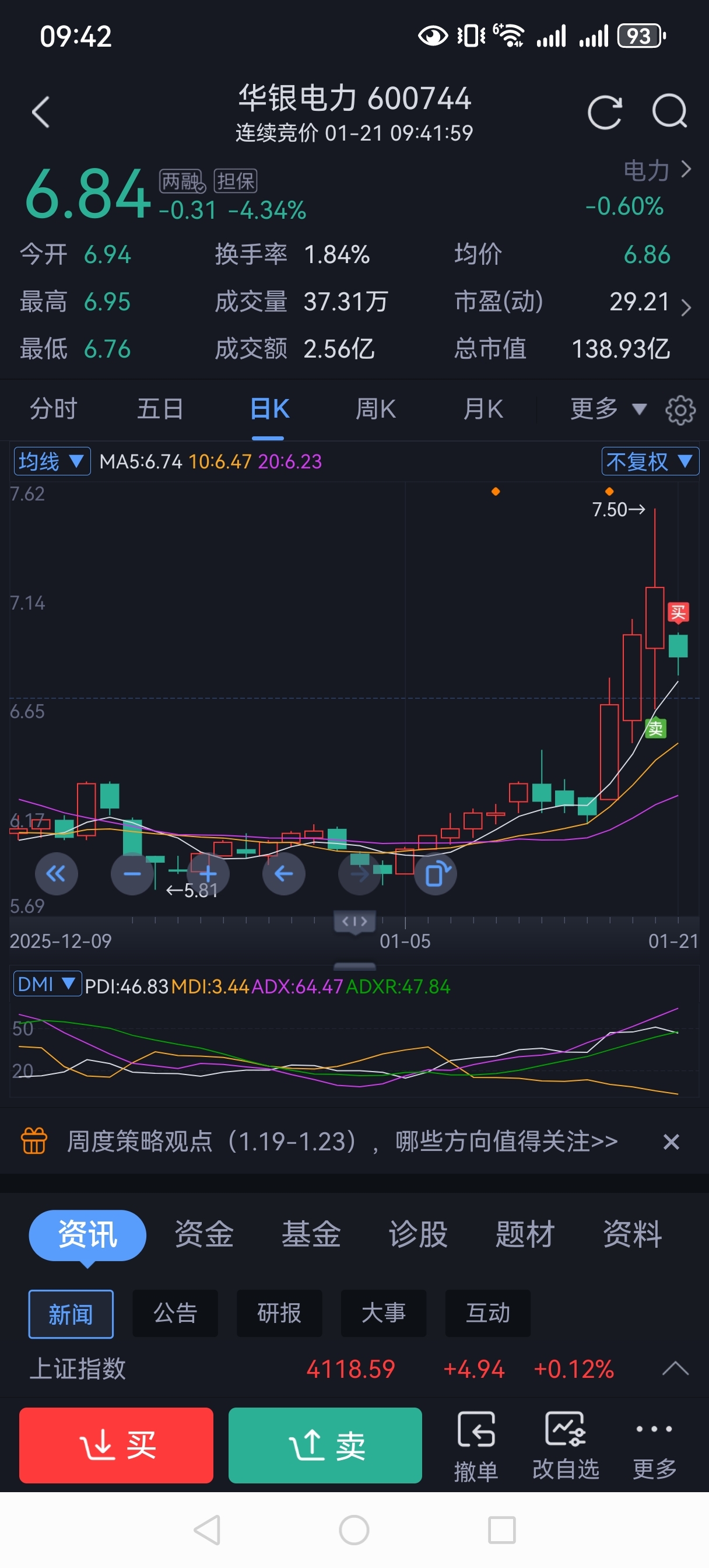Viewport: 709px width, 1568px height.
Task: Open the DMI indicator dropdown
Action: [47, 984]
